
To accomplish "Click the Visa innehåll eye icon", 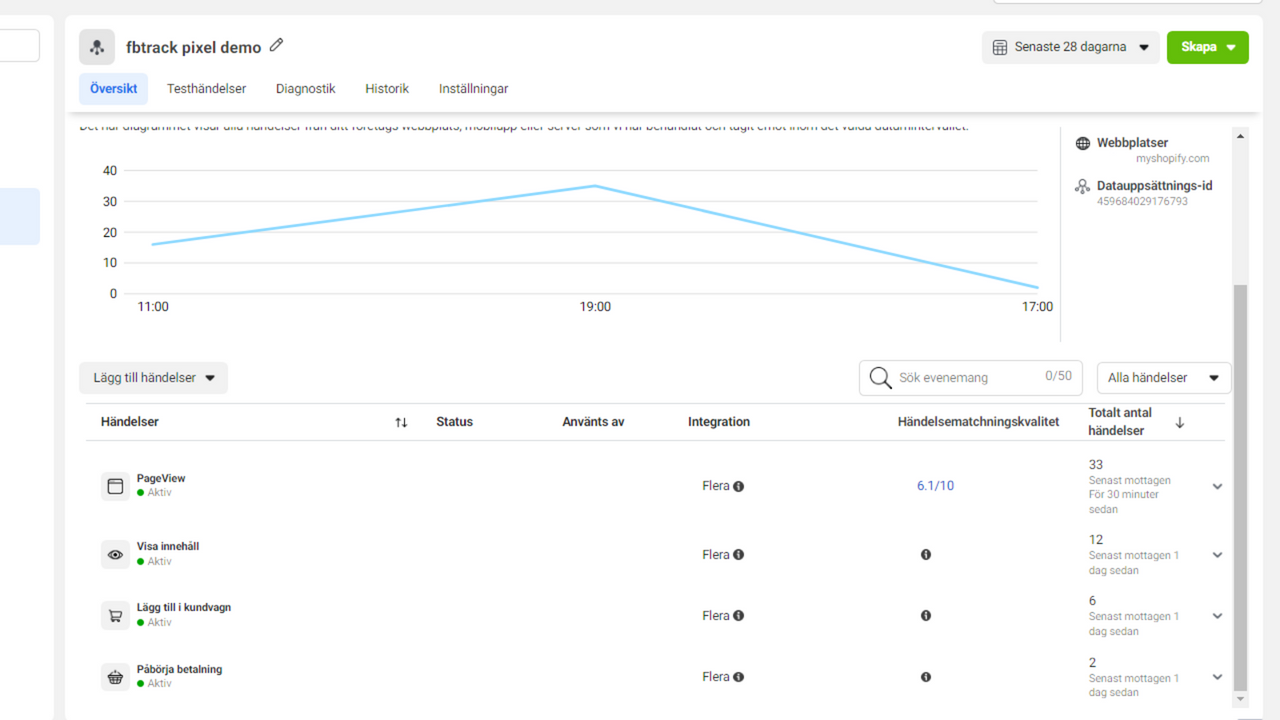I will tap(115, 554).
